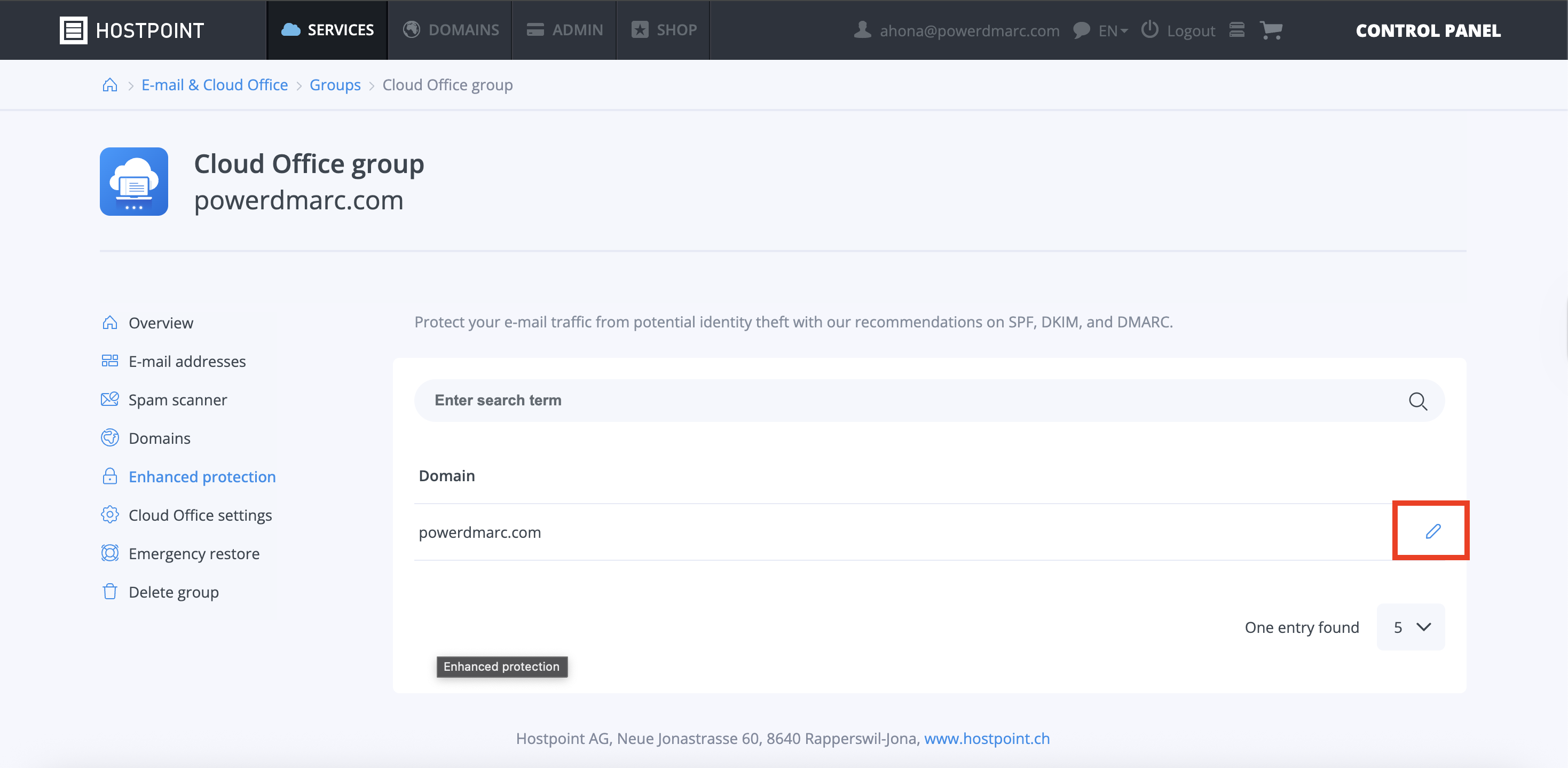Select Emergency restore in the sidebar
The width and height of the screenshot is (1568, 768).
194,554
